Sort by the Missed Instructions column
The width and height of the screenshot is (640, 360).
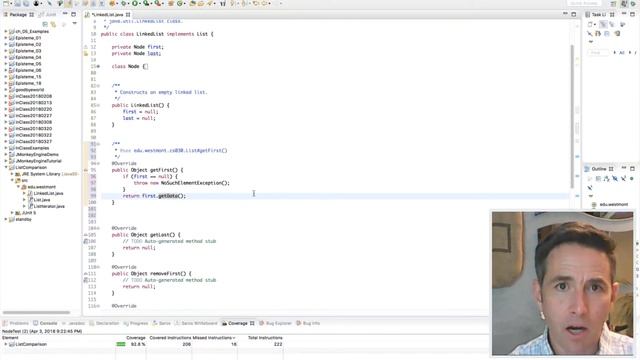point(213,338)
